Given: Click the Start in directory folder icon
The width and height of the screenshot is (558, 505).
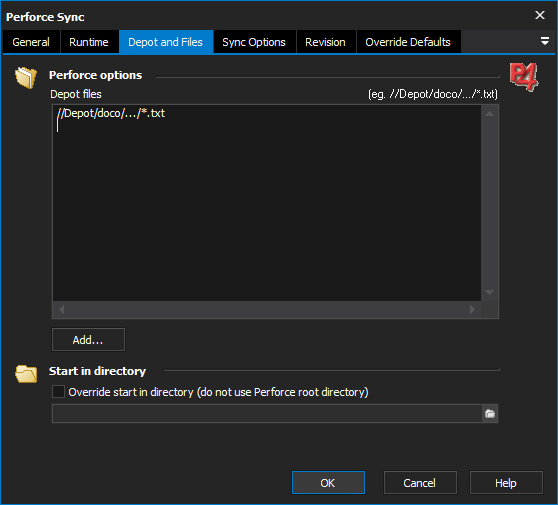Looking at the screenshot, I should [26, 374].
